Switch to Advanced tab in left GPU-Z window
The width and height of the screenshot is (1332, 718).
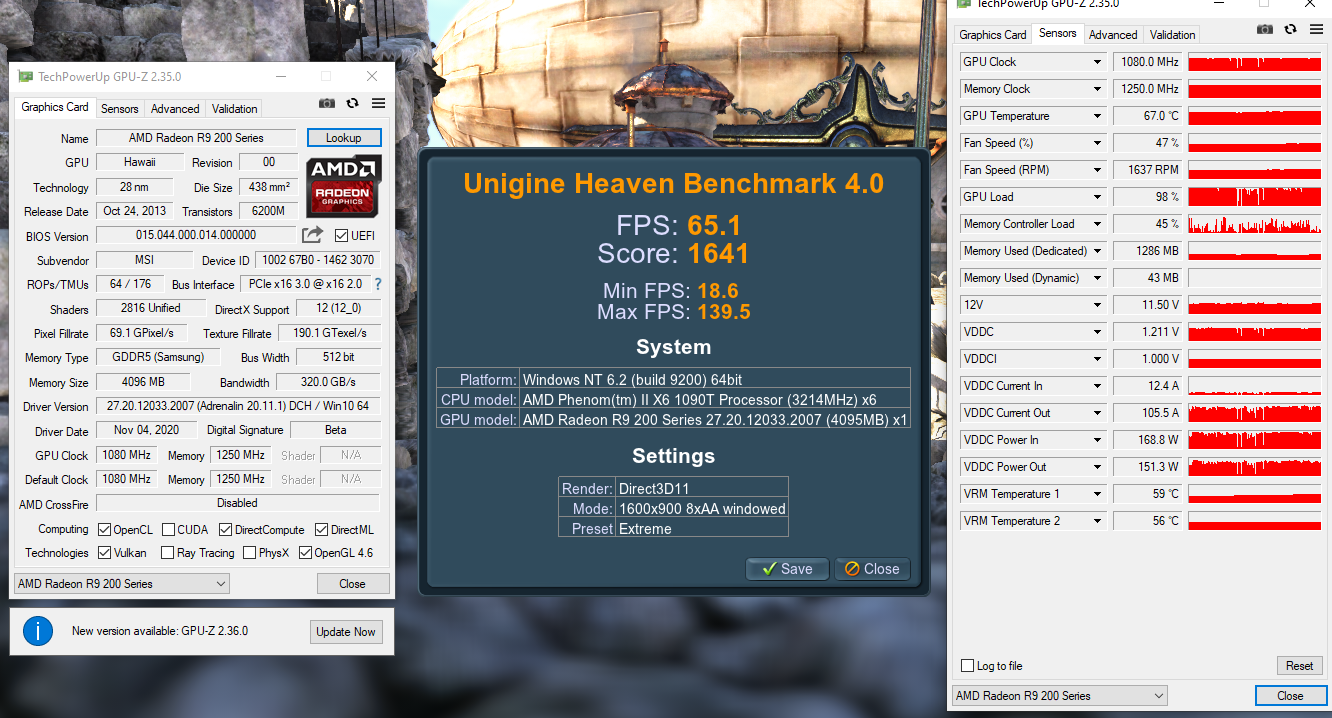176,108
